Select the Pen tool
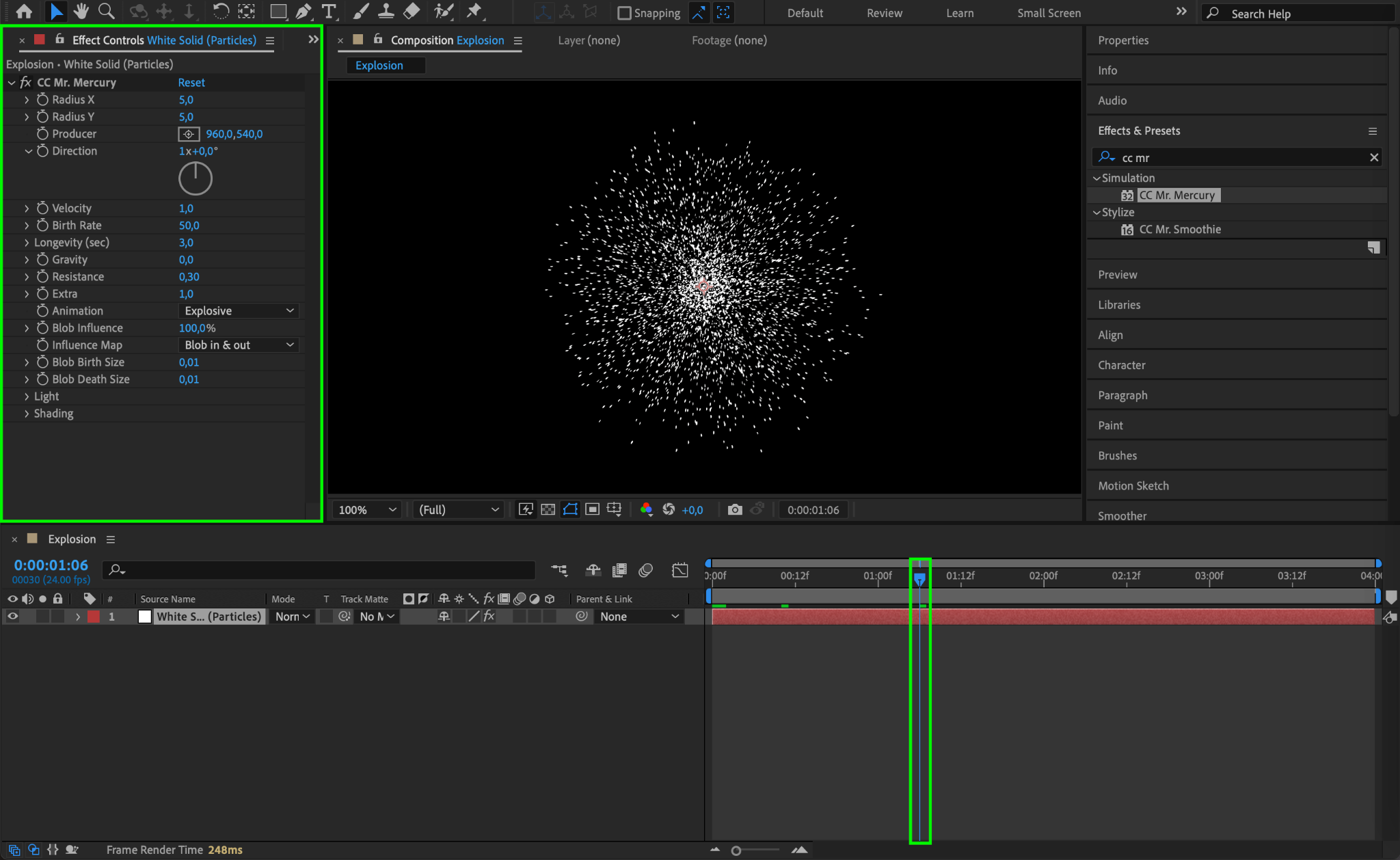Screen dimensions: 1400x860 tap(304, 12)
